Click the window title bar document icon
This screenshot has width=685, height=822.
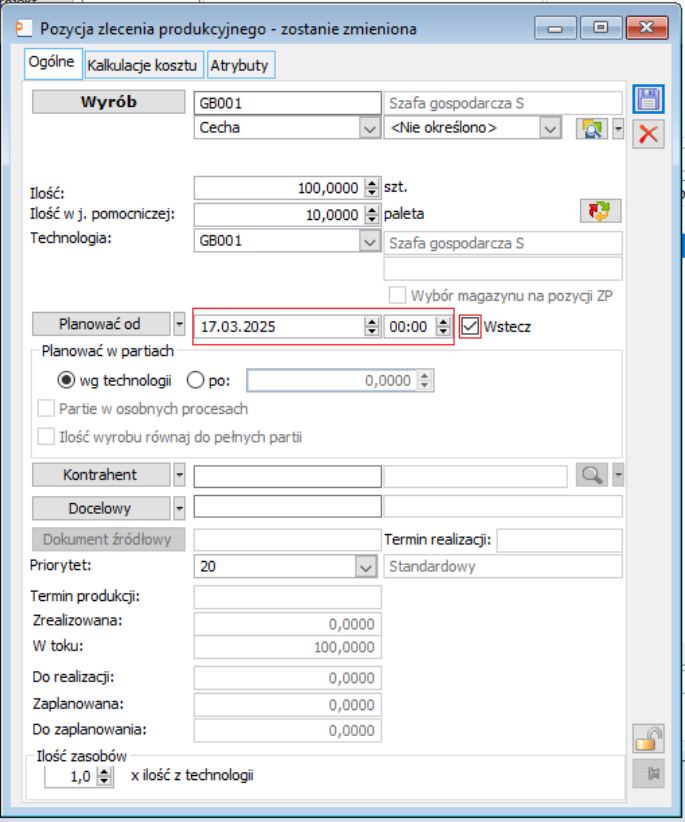click(24, 28)
